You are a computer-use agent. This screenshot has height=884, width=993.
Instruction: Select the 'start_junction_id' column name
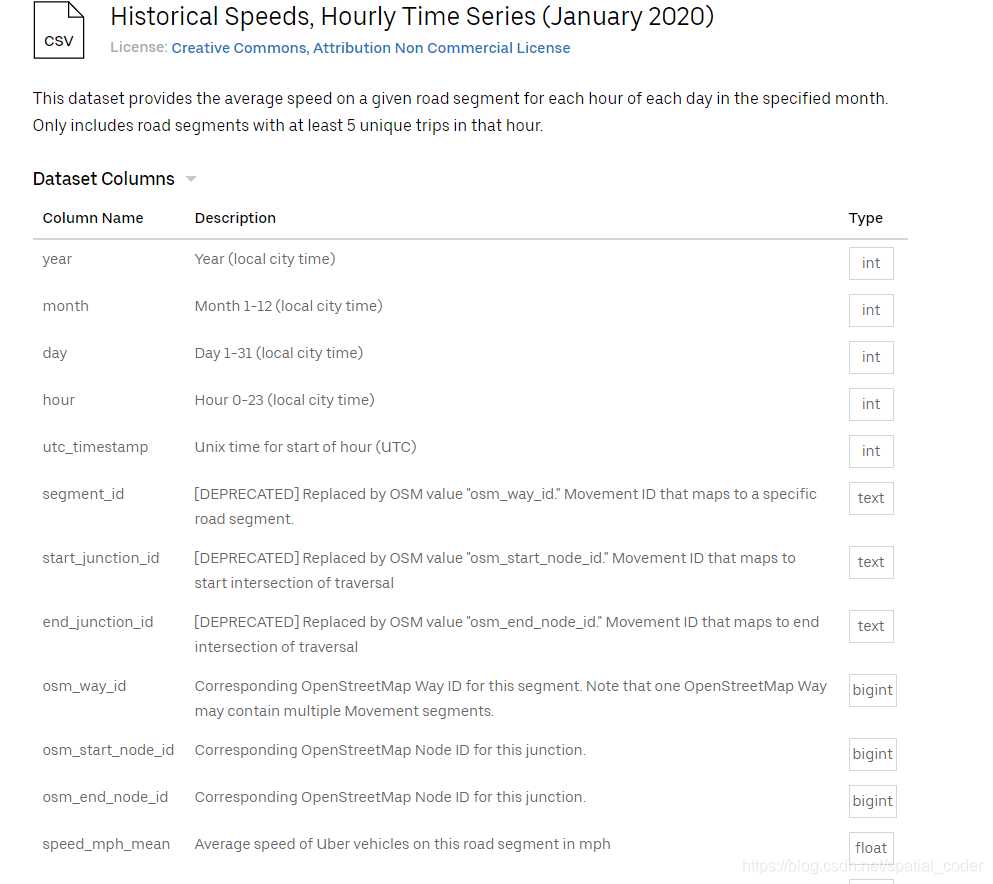[x=101, y=558]
